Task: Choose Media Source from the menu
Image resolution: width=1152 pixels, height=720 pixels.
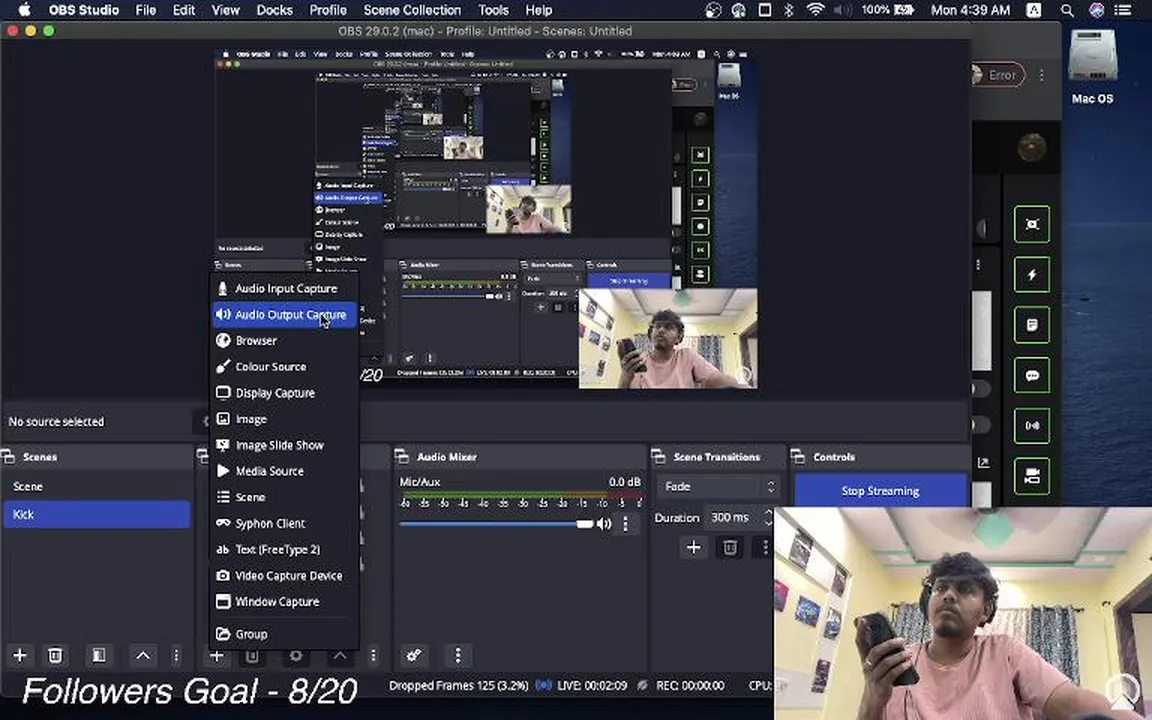Action: pos(284,471)
